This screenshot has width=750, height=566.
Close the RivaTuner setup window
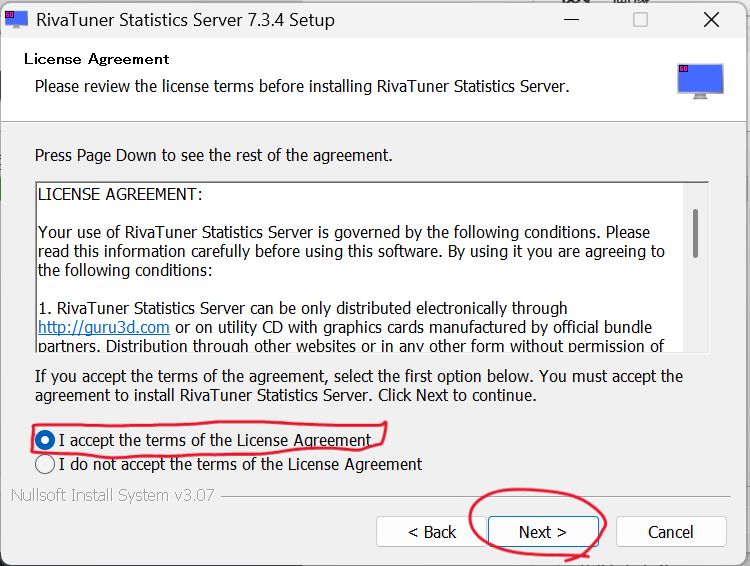coord(711,20)
